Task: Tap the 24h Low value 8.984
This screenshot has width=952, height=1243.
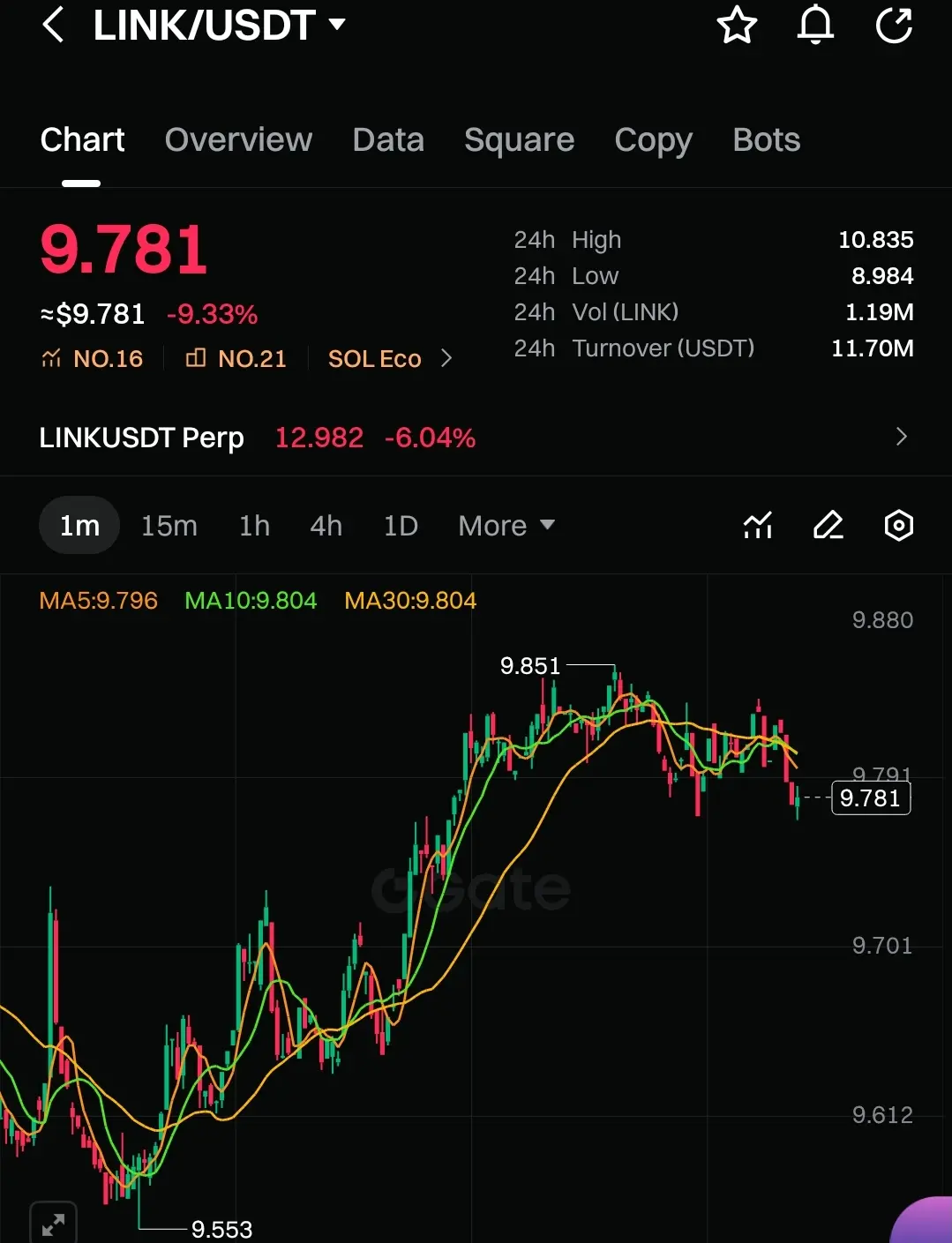Action: (x=882, y=276)
